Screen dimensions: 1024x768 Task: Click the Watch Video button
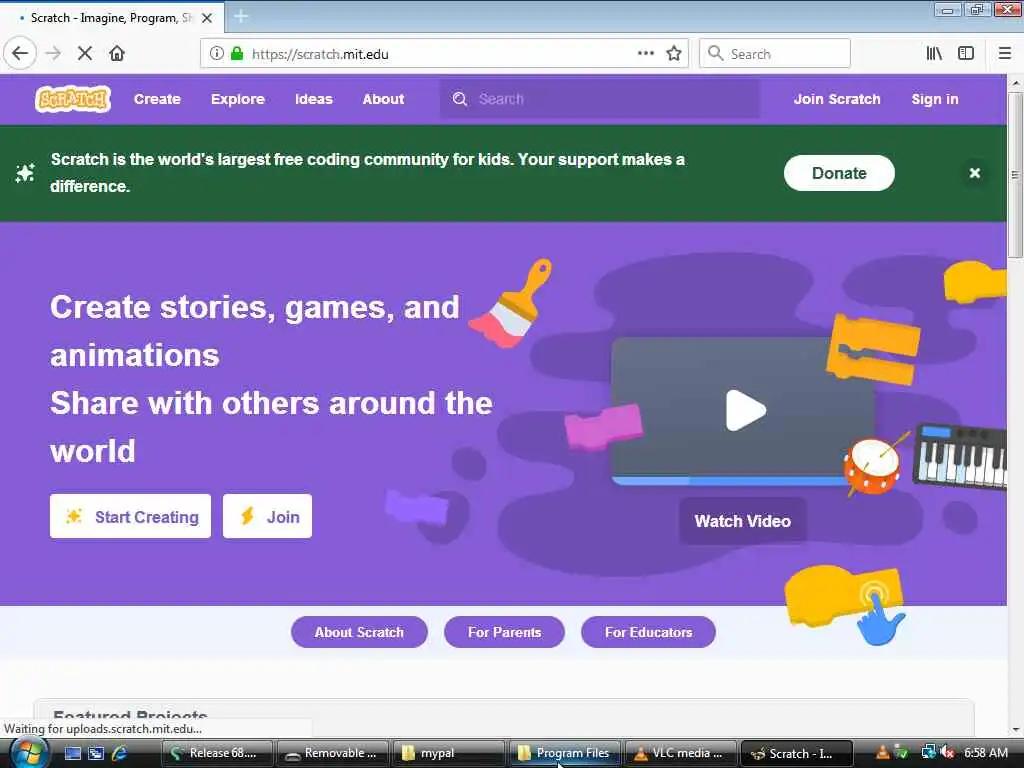(x=743, y=521)
